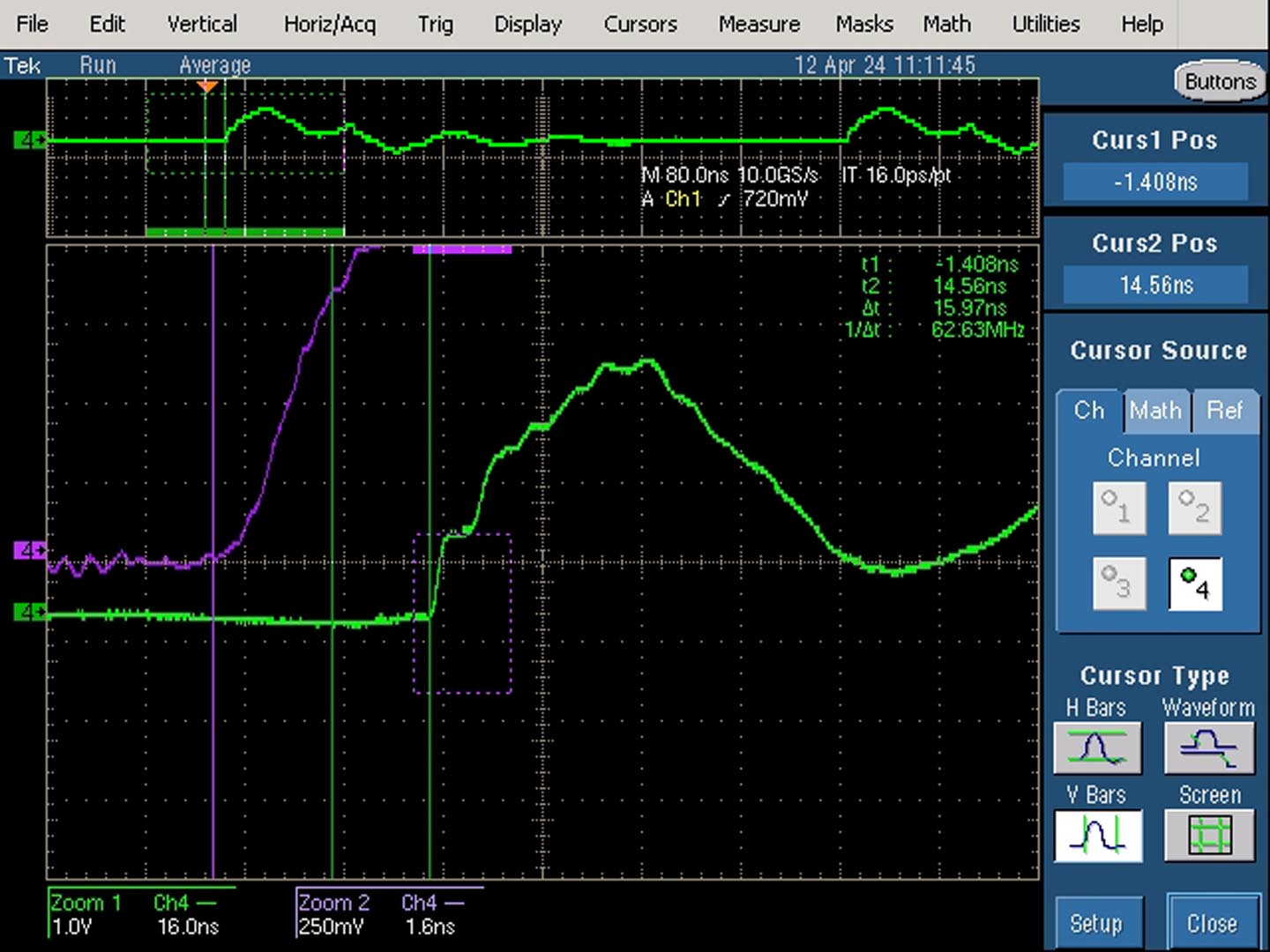Viewport: 1270px width, 952px height.
Task: Select channel 2 as cursor source
Action: (1195, 508)
